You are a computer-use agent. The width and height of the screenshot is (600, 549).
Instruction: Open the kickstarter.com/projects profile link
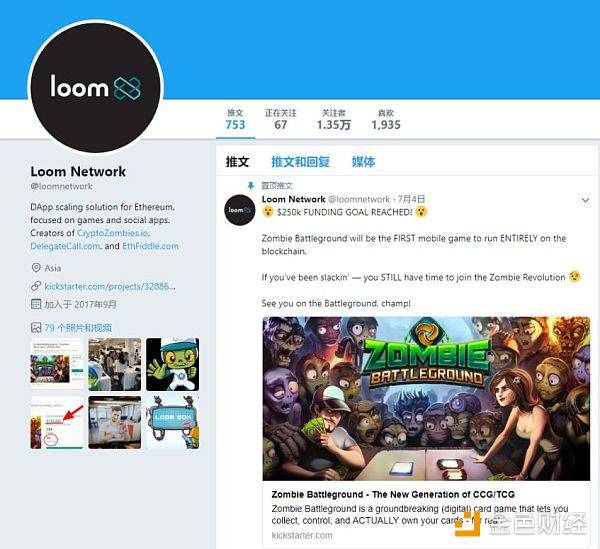point(110,286)
